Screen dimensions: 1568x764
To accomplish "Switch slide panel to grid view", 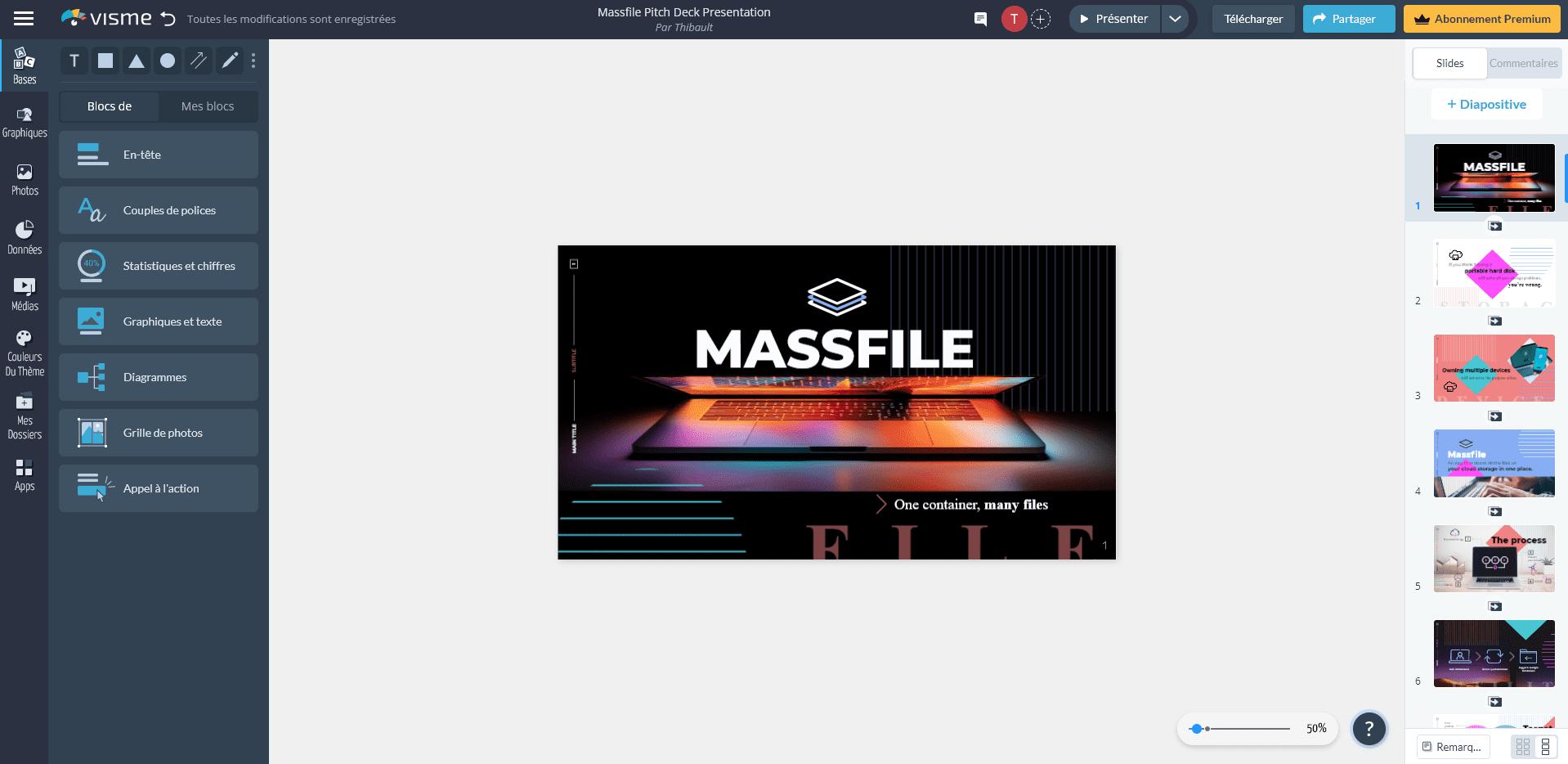I will tap(1521, 745).
